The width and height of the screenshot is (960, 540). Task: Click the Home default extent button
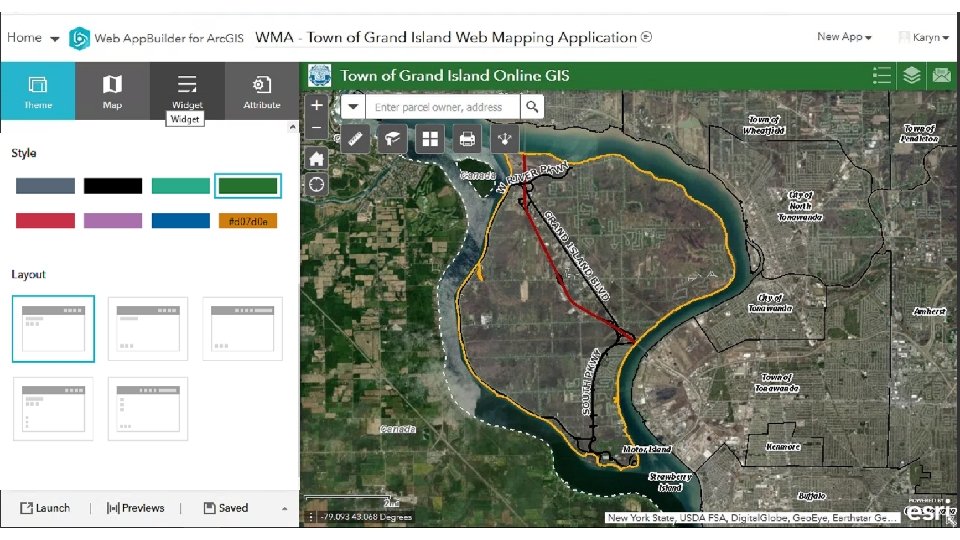(317, 159)
